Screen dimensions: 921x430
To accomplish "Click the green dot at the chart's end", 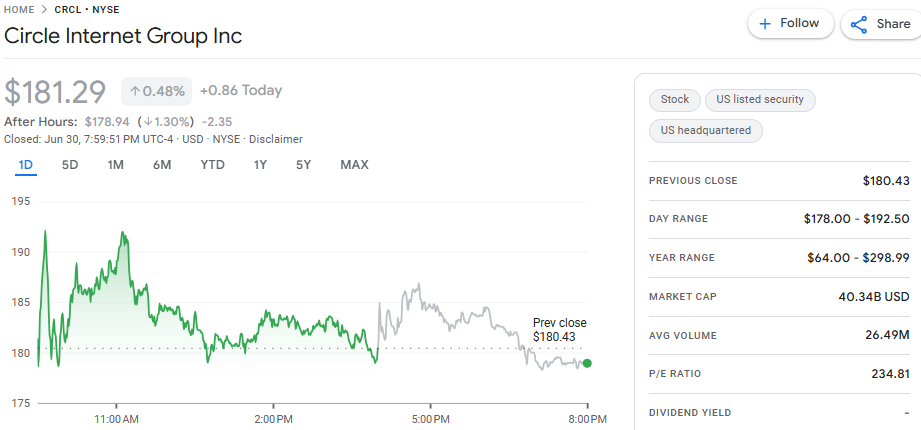I will (587, 363).
